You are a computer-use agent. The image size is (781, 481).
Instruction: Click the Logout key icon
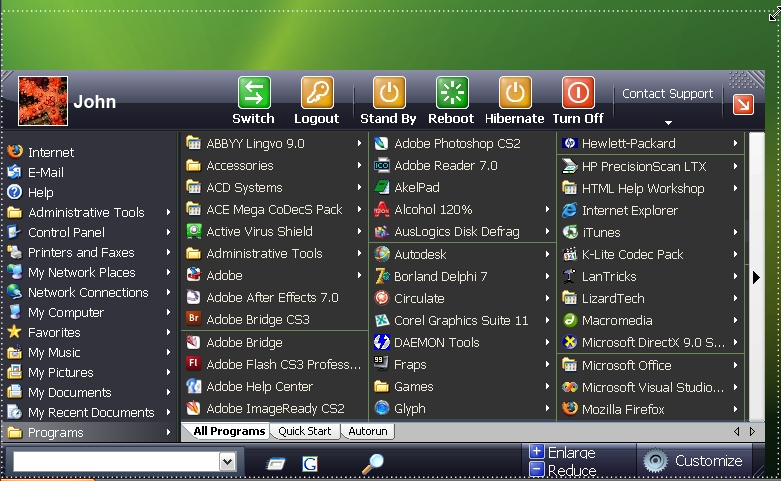[x=316, y=93]
